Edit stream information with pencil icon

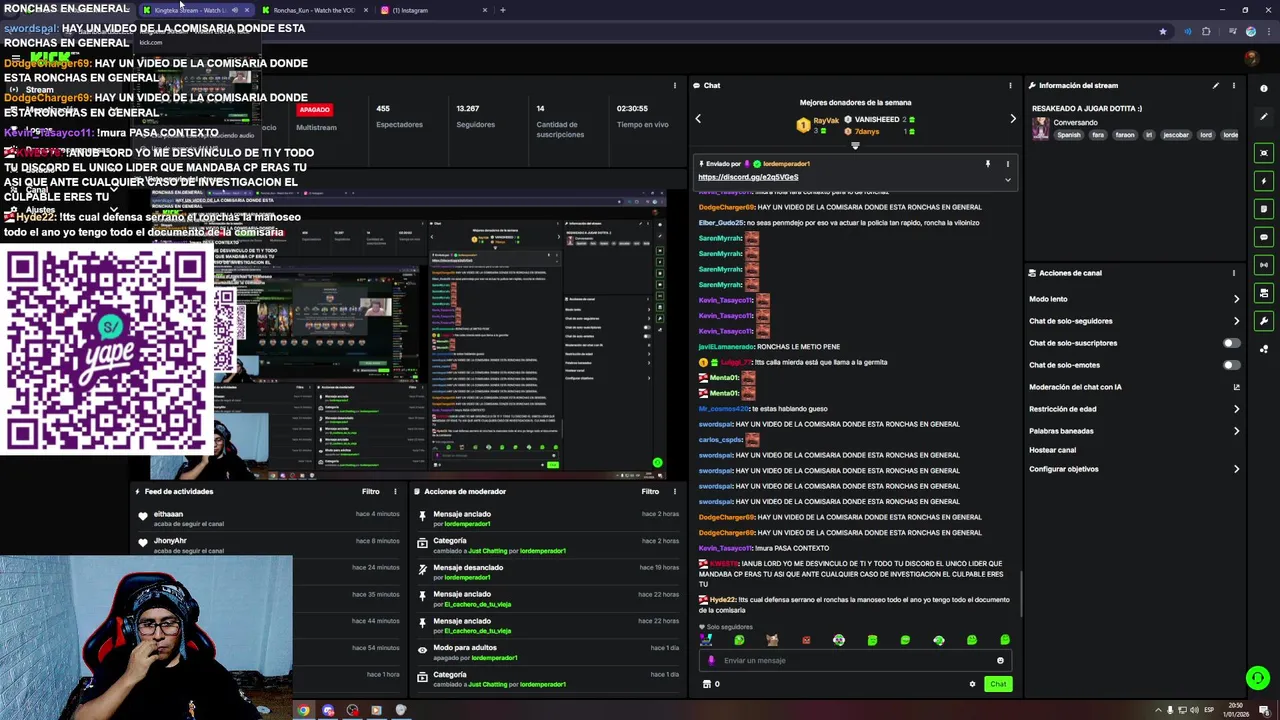tap(1216, 85)
